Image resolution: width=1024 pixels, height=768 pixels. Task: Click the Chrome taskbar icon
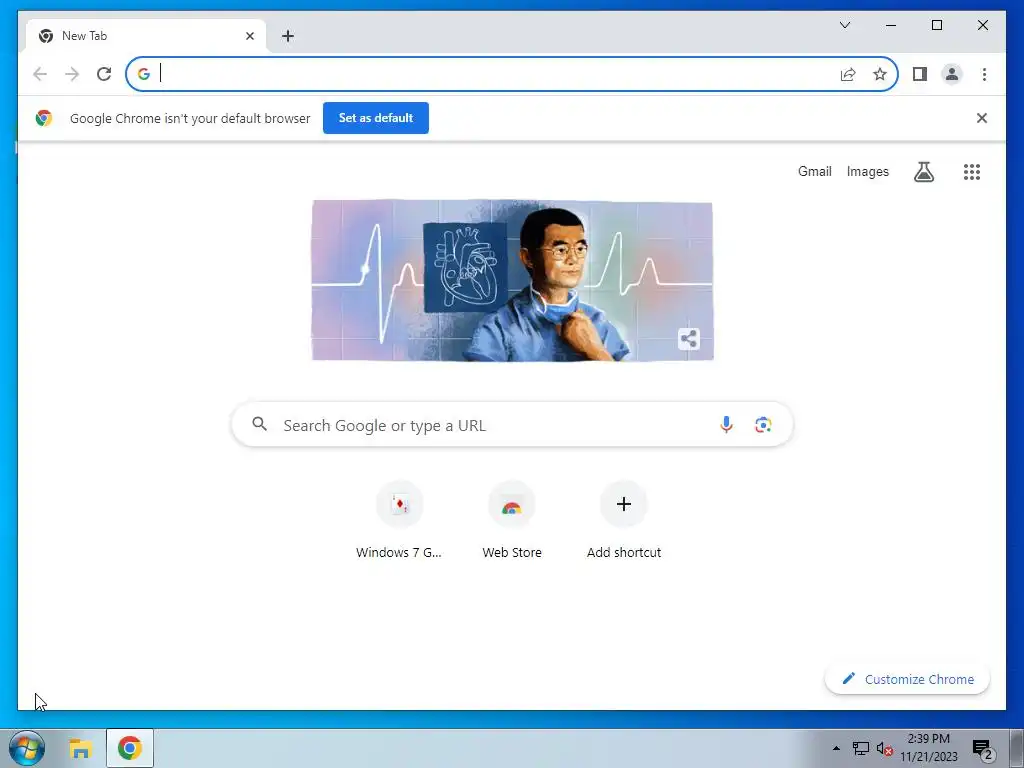pyautogui.click(x=130, y=748)
